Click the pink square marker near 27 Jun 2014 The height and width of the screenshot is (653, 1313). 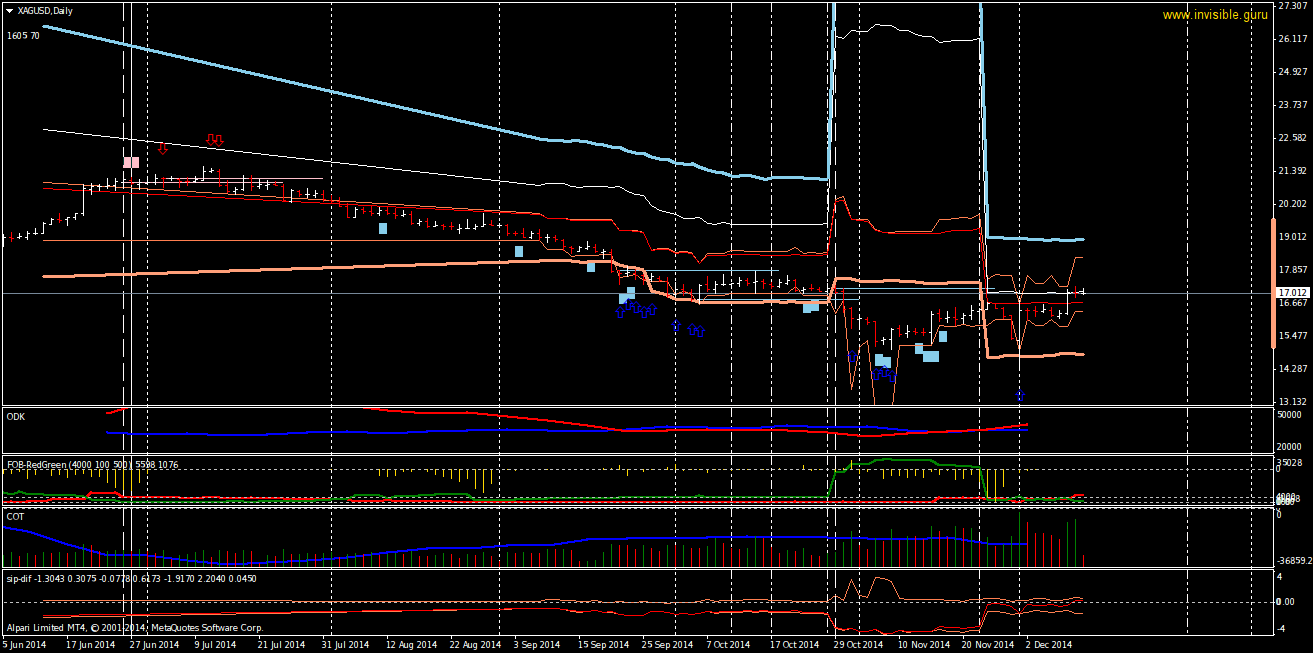tap(132, 162)
